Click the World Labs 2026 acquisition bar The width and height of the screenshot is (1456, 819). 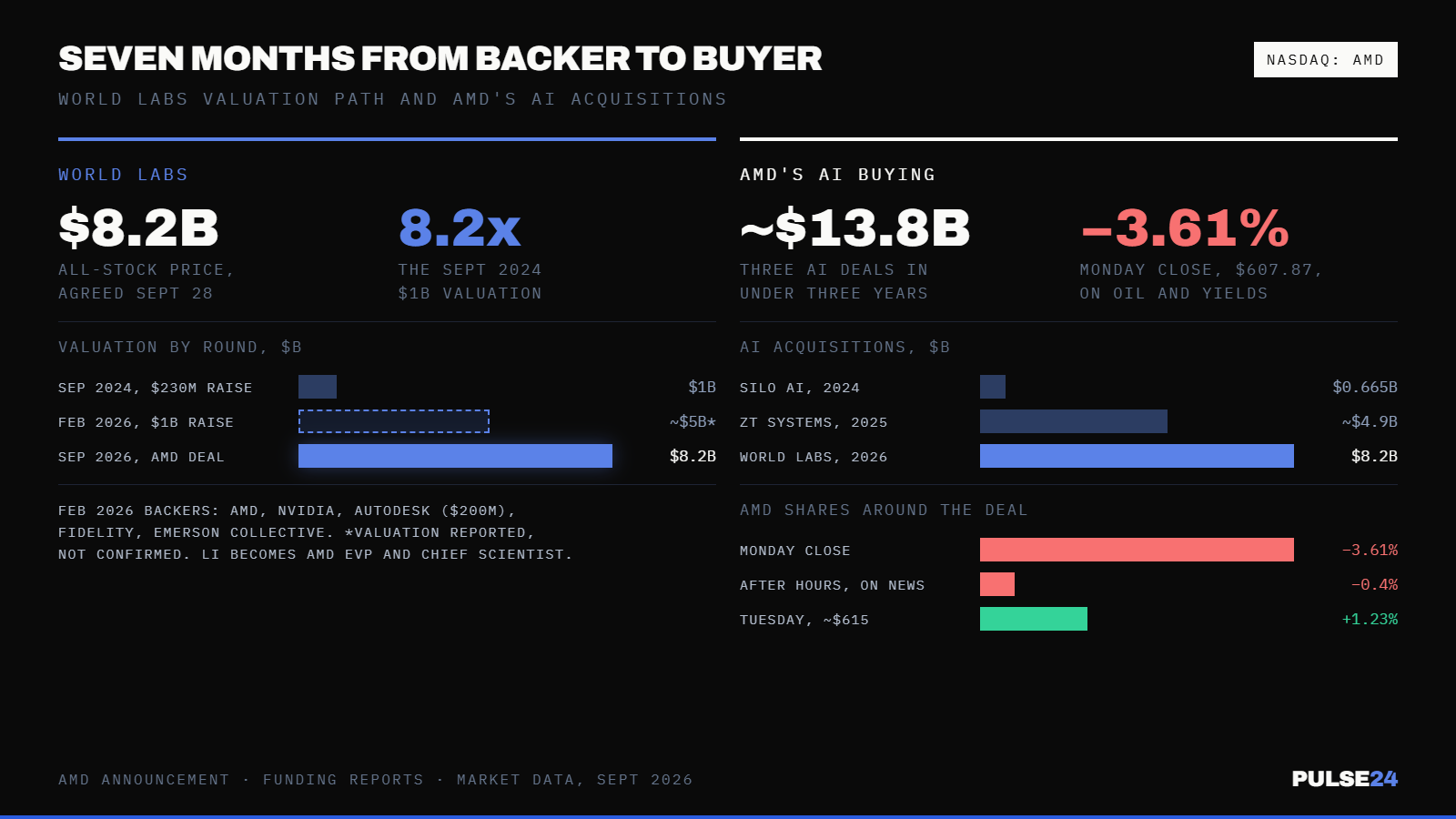coord(1137,456)
